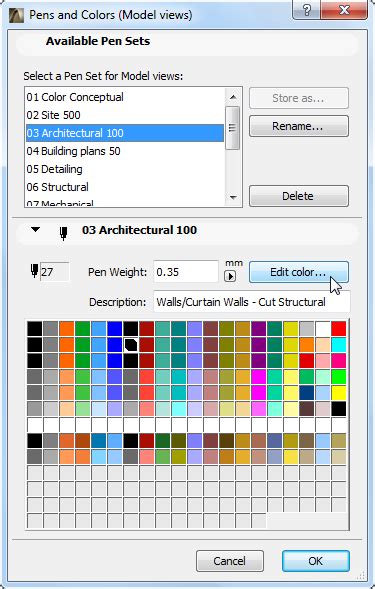Pick the purple swatch in the top row
Image resolution: width=375 pixels, height=589 pixels.
click(259, 329)
